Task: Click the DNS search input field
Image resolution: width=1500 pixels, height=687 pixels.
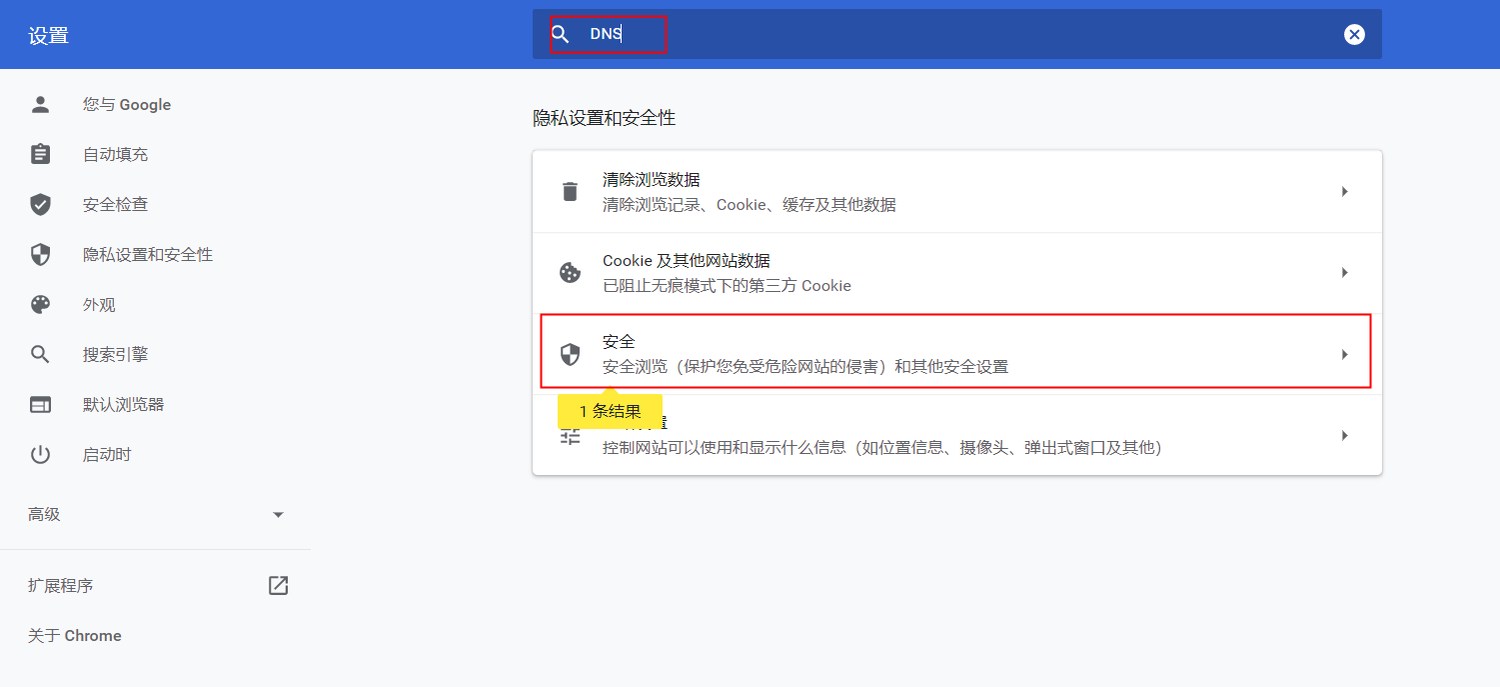Action: [x=900, y=35]
